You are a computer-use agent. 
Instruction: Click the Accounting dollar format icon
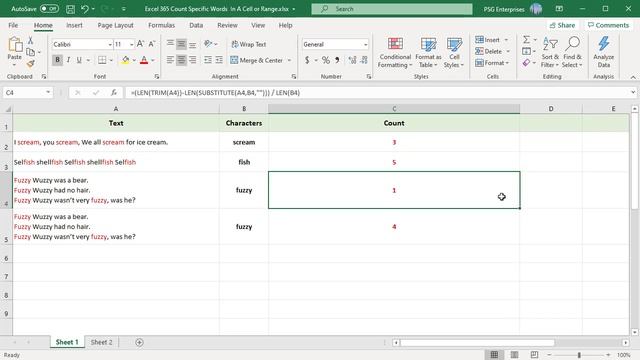pyautogui.click(x=307, y=60)
